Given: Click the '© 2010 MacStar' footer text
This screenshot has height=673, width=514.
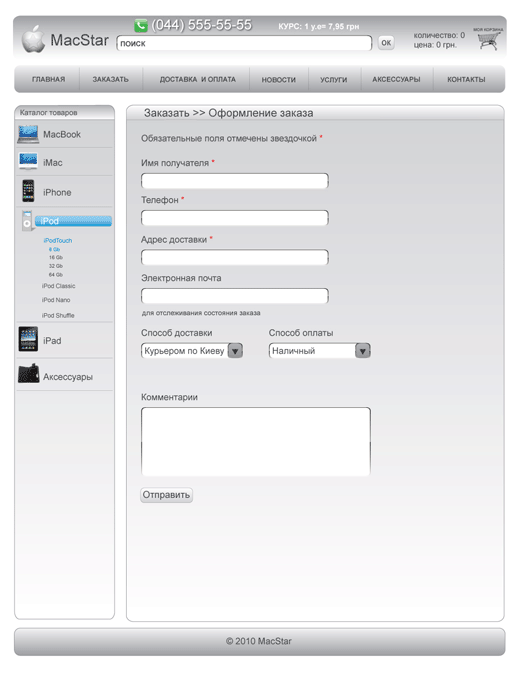Looking at the screenshot, I should 259,641.
